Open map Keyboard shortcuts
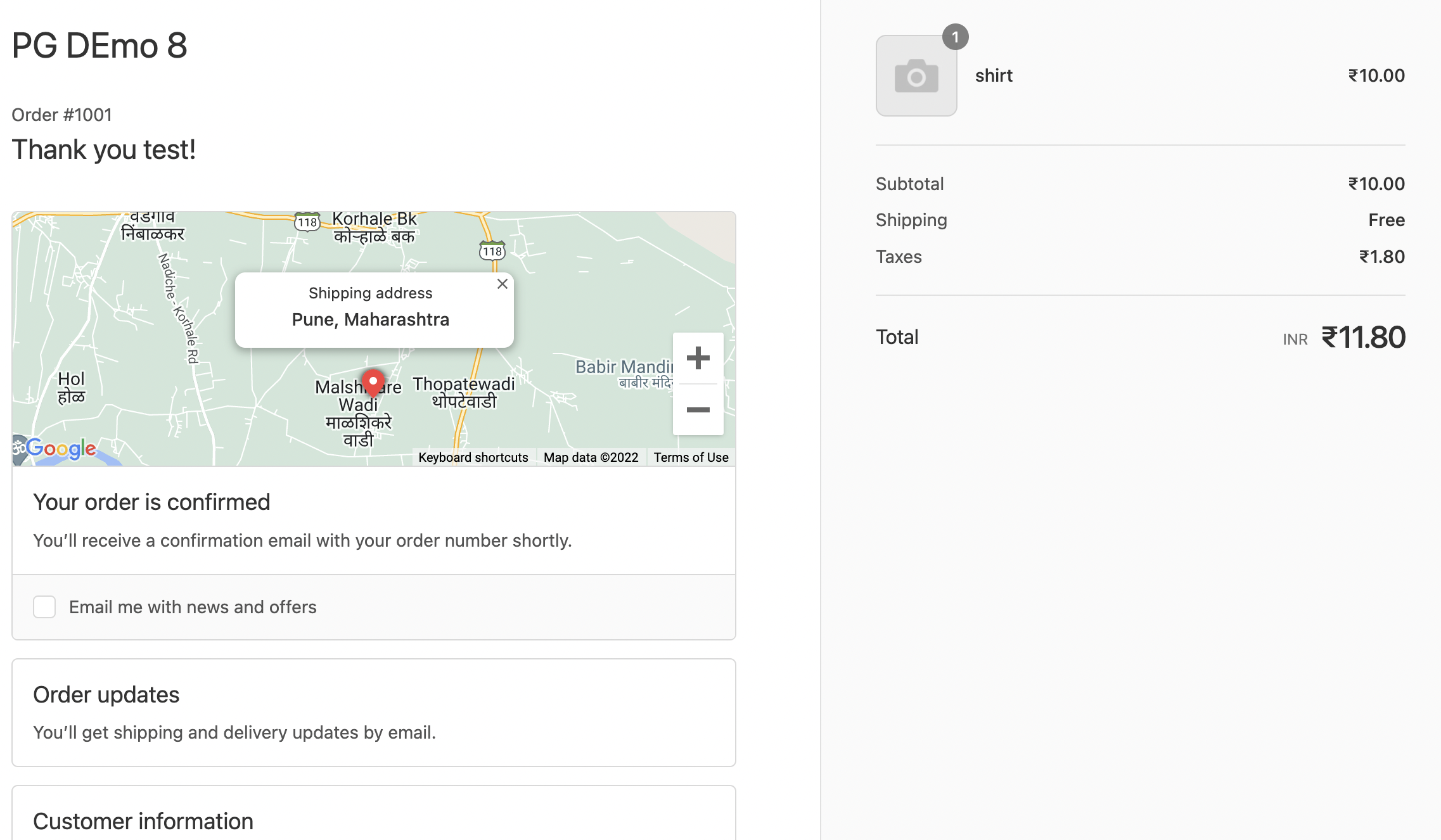 [473, 457]
